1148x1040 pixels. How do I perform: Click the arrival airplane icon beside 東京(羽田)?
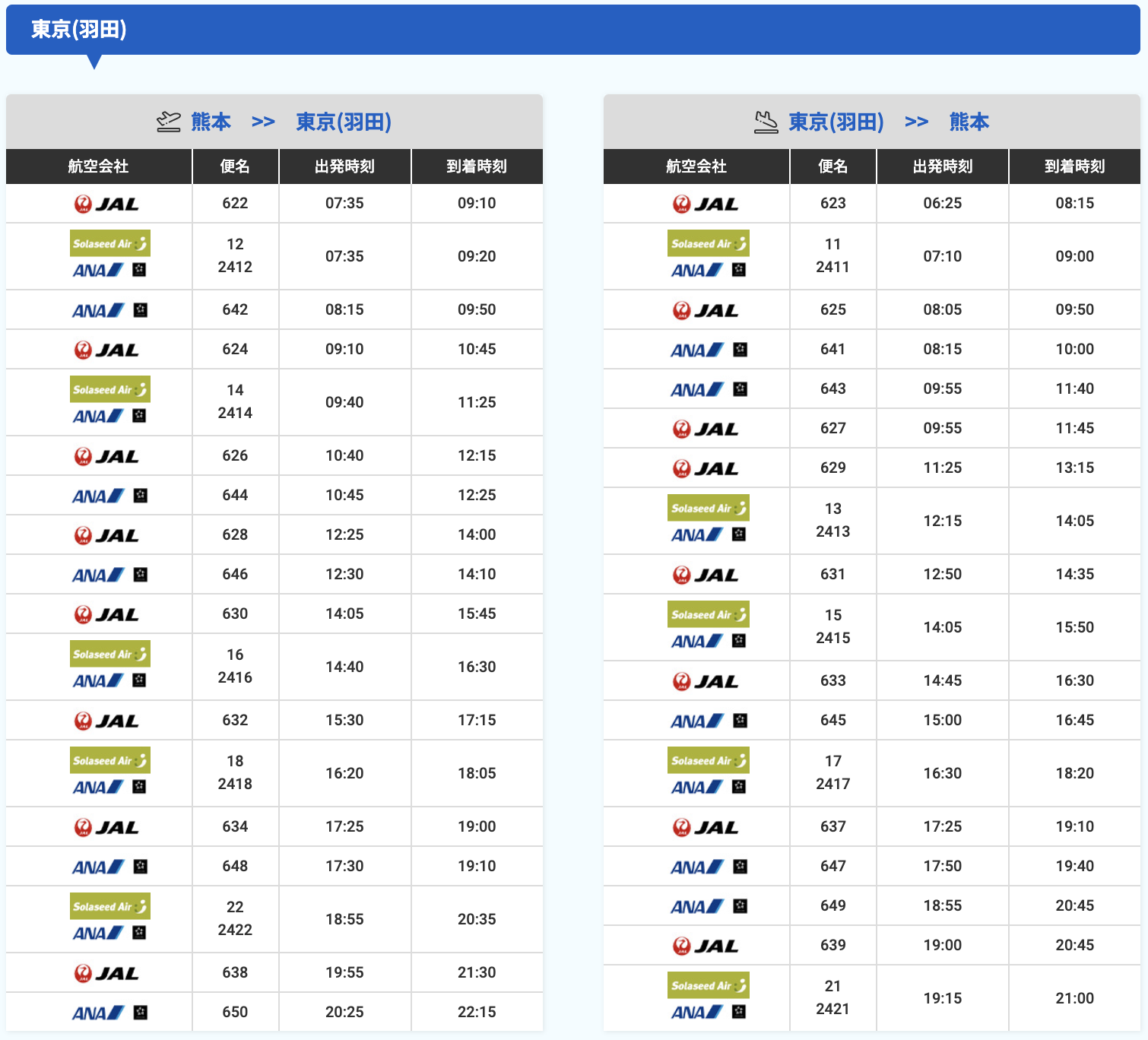766,122
